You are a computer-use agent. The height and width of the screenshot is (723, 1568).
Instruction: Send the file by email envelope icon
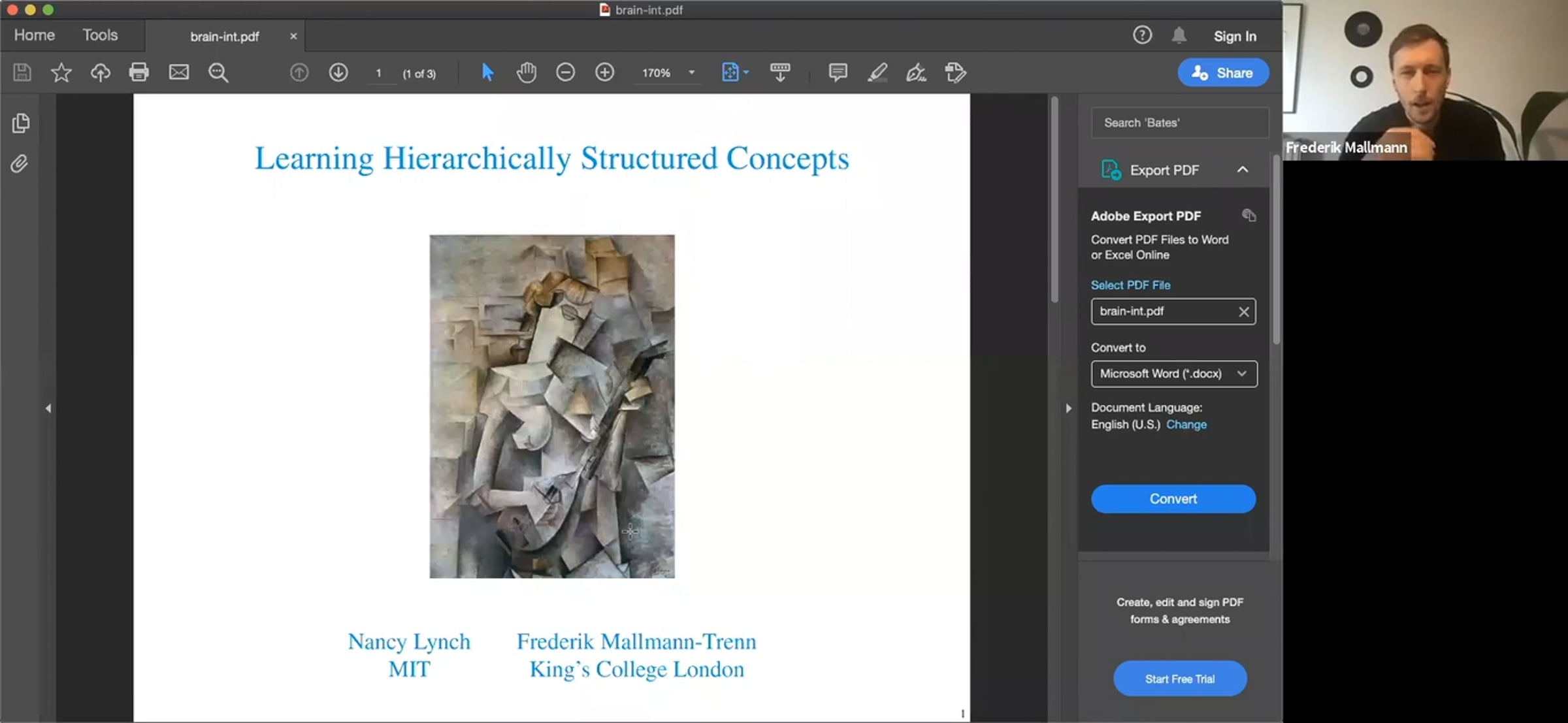179,72
